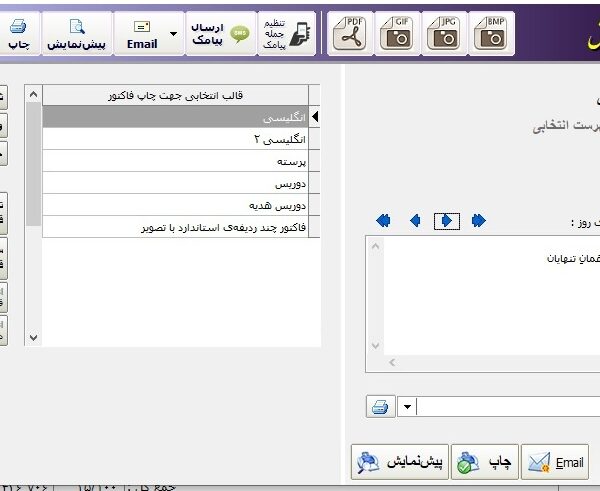This screenshot has height=491, width=600.
Task: Click ارسال پیامک send SMS button
Action: pyautogui.click(x=220, y=34)
